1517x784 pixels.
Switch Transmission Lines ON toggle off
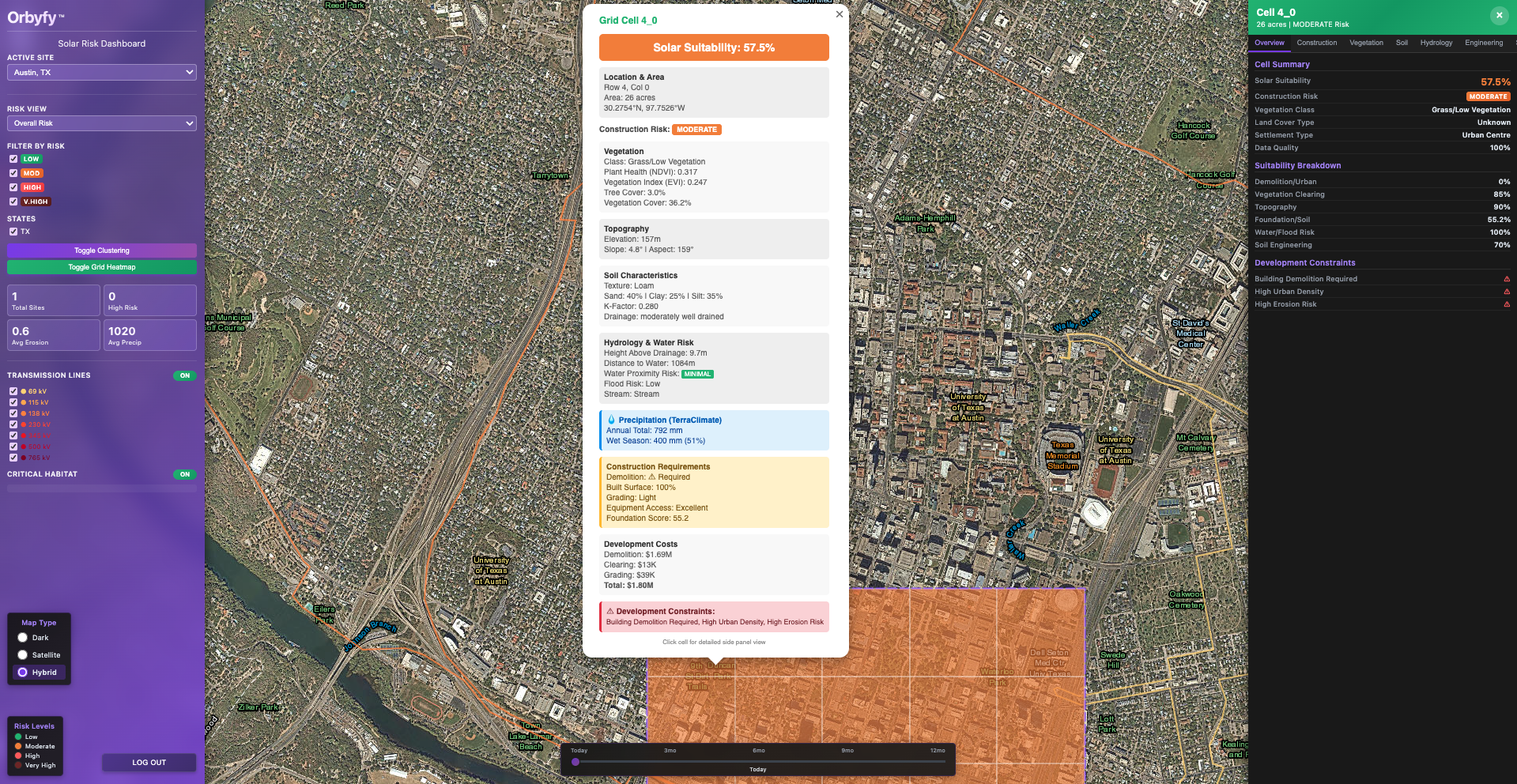pyautogui.click(x=185, y=375)
